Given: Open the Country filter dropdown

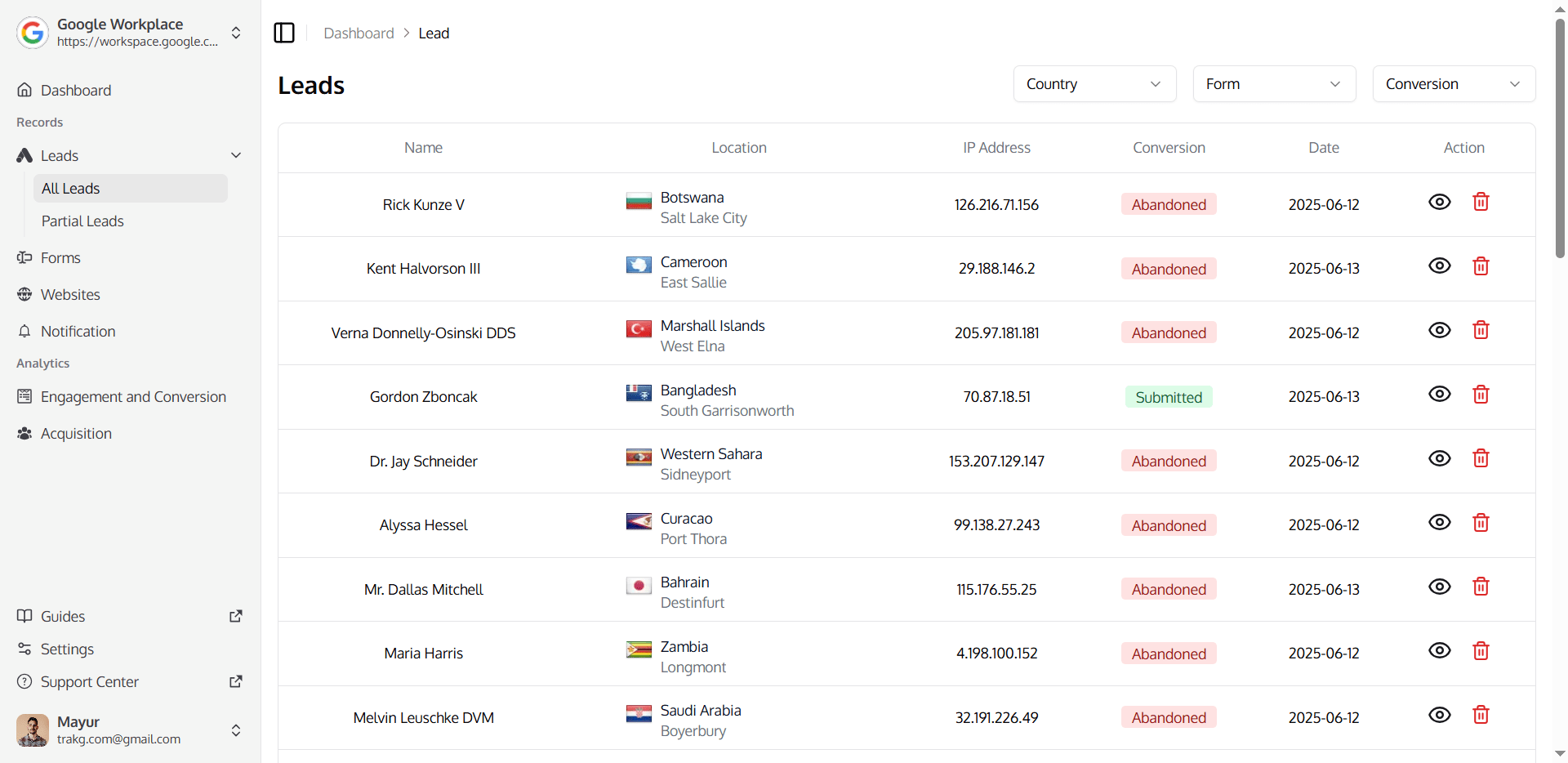Looking at the screenshot, I should [x=1094, y=84].
